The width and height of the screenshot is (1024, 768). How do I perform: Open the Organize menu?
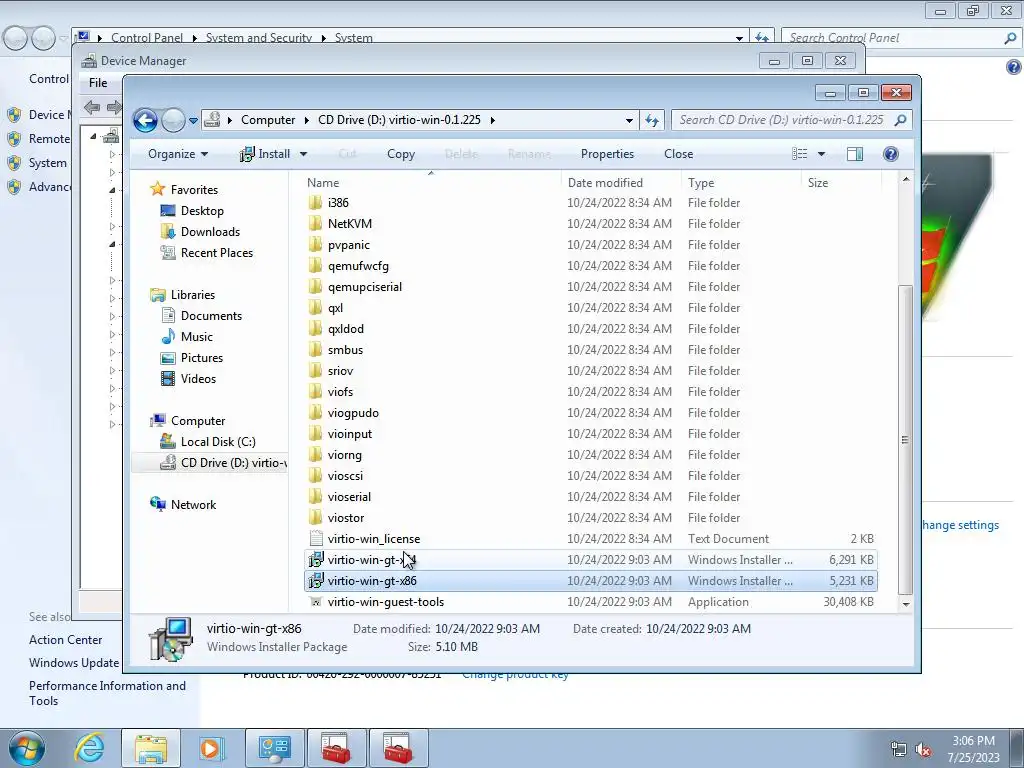178,154
